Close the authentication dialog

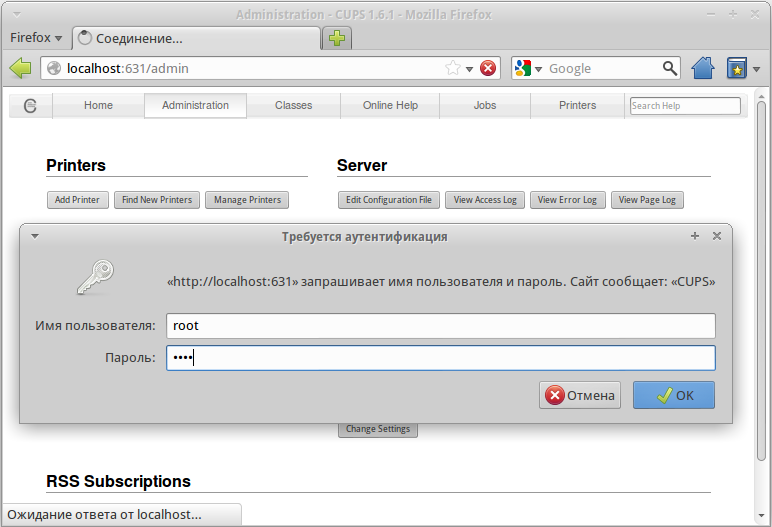pyautogui.click(x=717, y=236)
